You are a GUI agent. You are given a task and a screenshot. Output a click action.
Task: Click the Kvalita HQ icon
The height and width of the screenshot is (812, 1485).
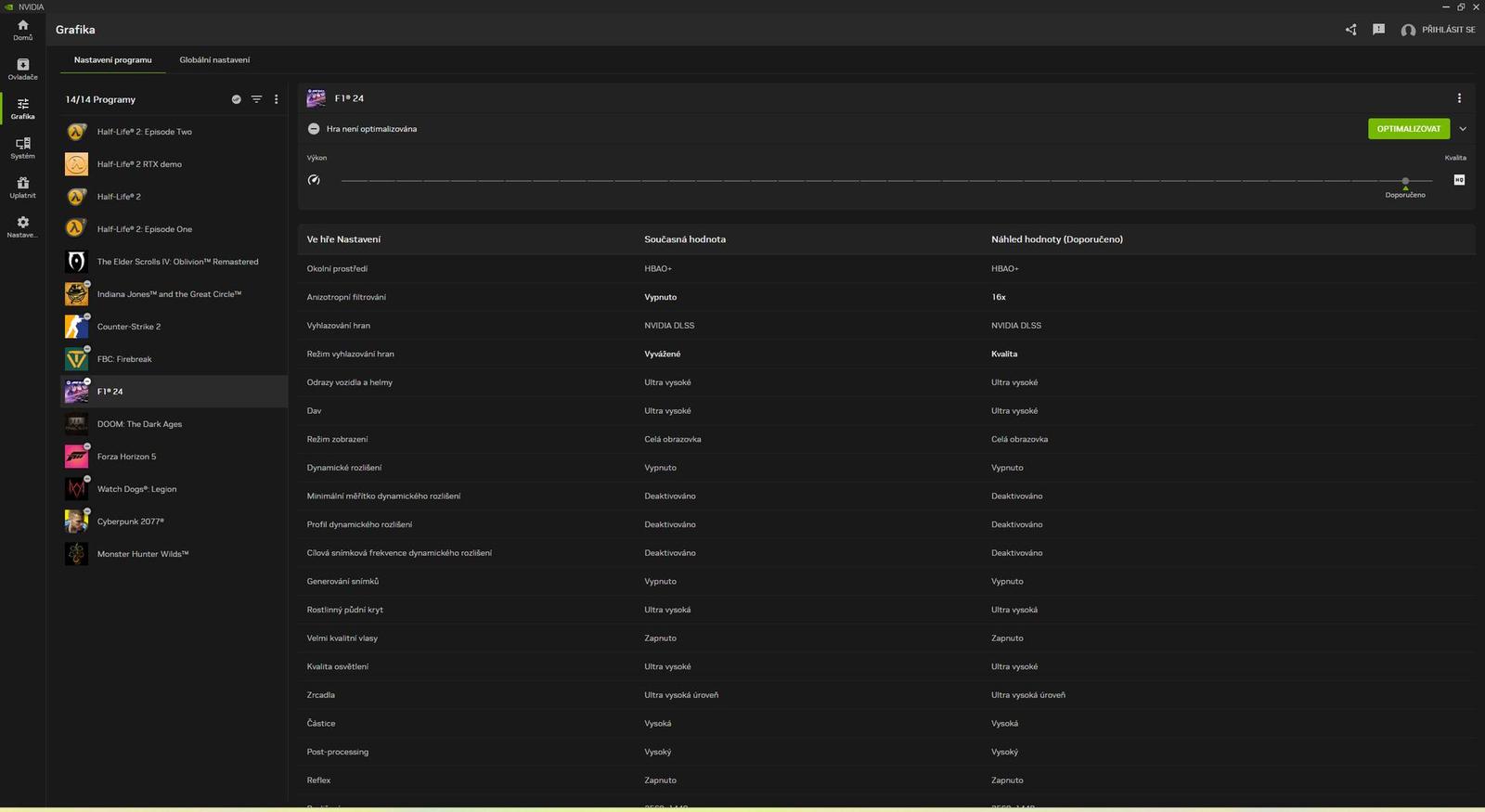[1459, 180]
